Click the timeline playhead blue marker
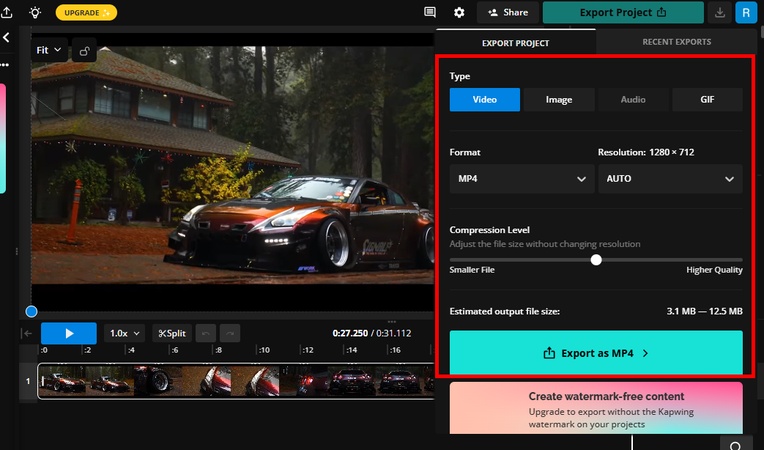Viewport: 764px width, 450px height. [31, 312]
